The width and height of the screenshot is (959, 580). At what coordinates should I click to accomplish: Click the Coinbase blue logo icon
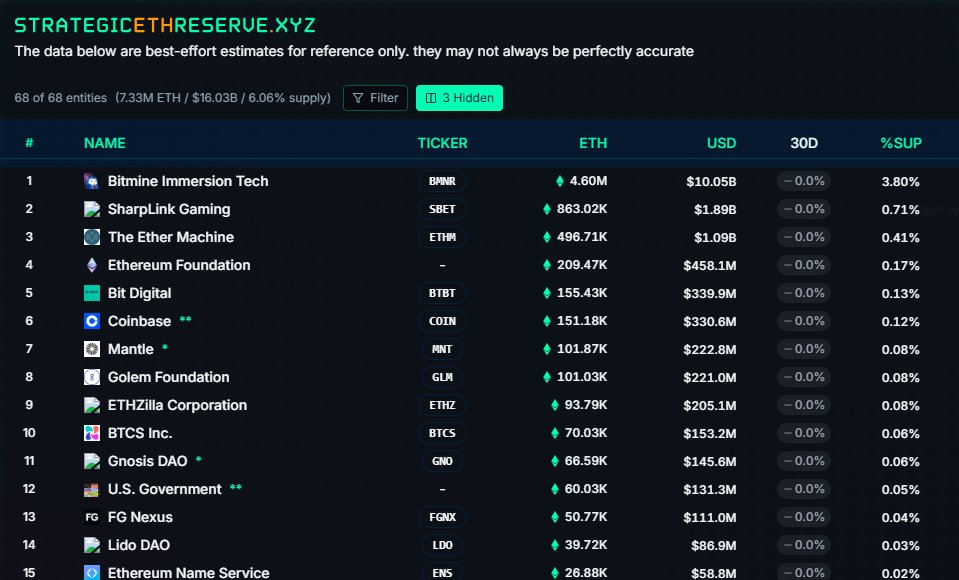click(92, 321)
